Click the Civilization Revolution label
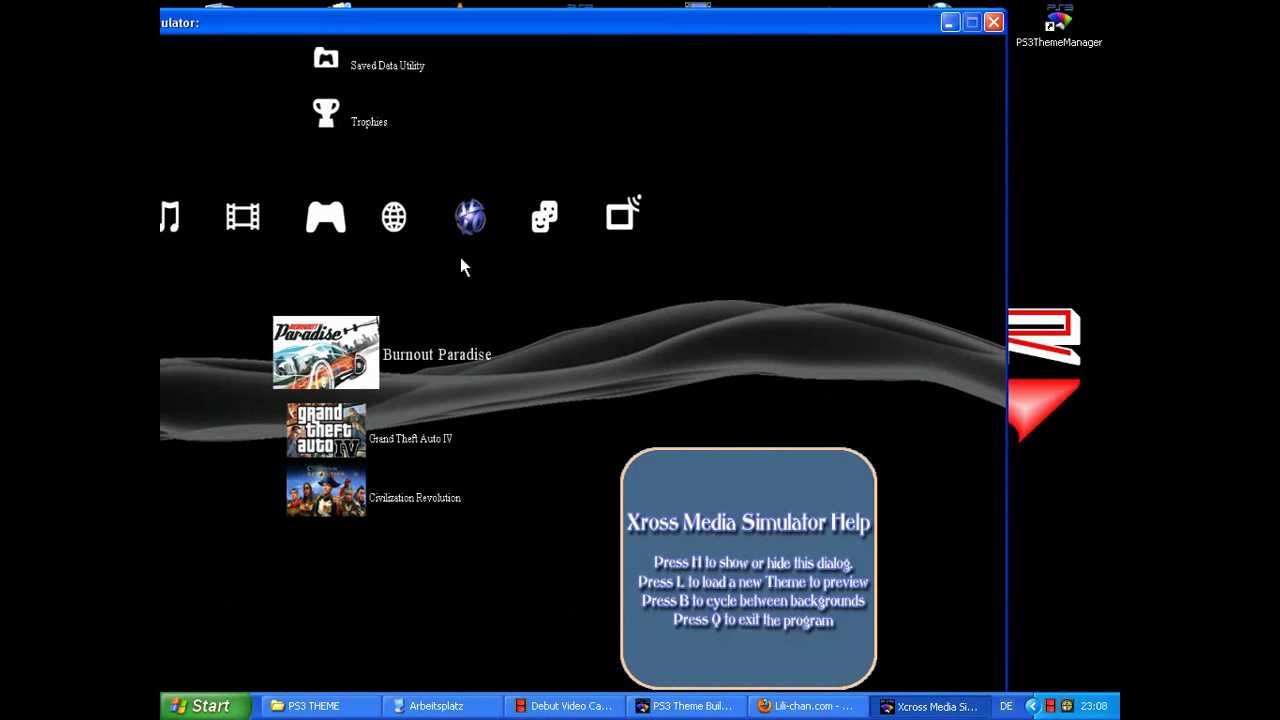The height and width of the screenshot is (720, 1280). (415, 498)
